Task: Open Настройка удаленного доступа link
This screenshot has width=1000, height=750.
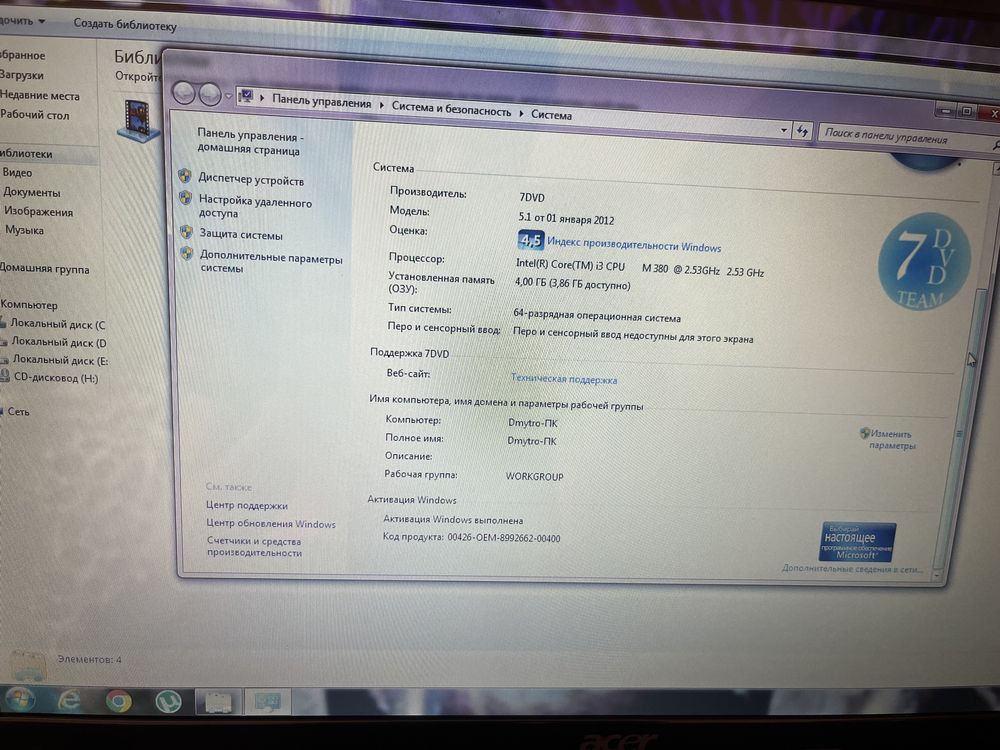Action: click(x=254, y=207)
